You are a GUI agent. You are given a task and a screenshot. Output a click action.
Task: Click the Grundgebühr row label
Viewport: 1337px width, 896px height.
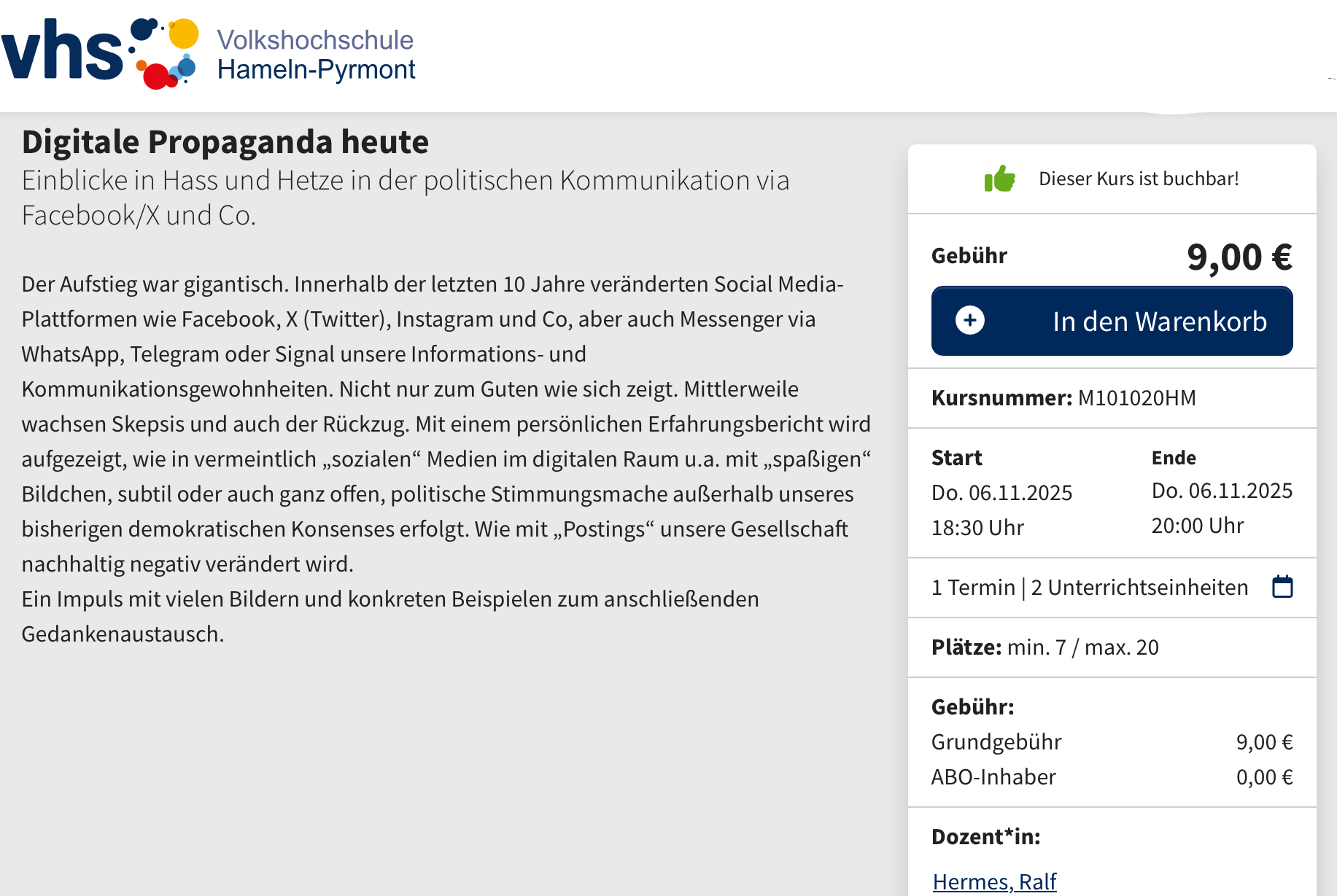996,742
